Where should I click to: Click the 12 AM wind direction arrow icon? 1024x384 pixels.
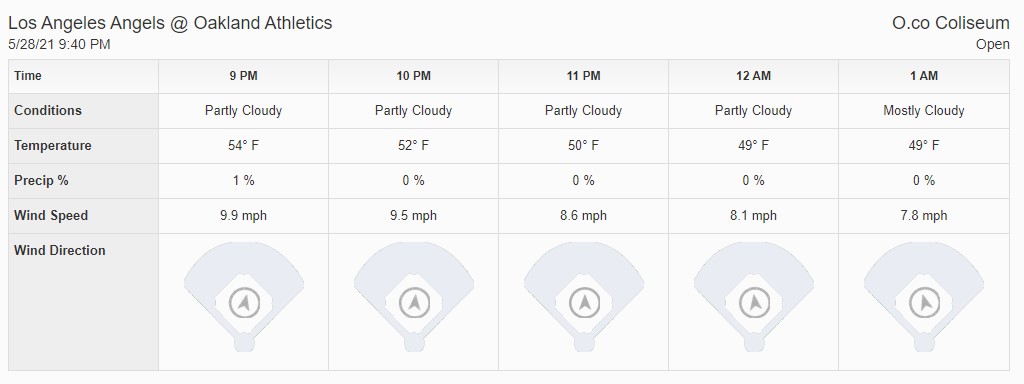click(x=754, y=302)
